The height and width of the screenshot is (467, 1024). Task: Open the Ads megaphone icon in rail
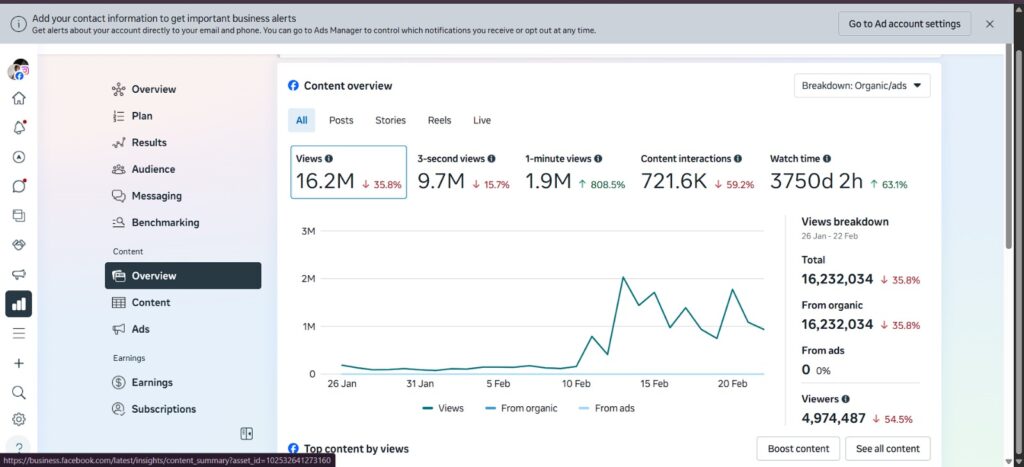click(19, 274)
